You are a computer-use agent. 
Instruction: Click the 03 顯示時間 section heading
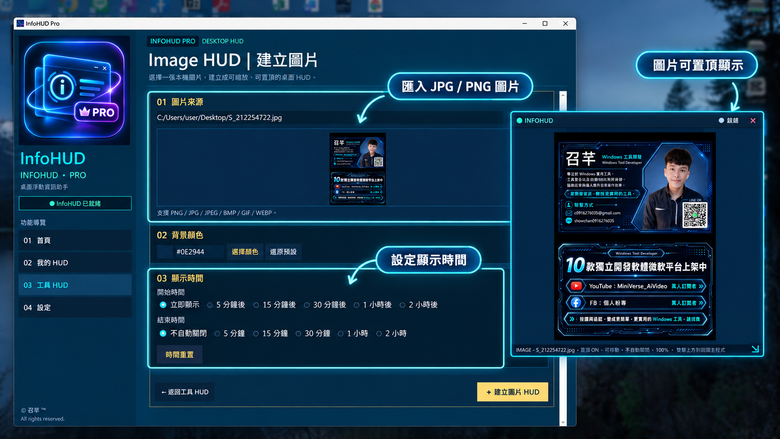point(180,278)
